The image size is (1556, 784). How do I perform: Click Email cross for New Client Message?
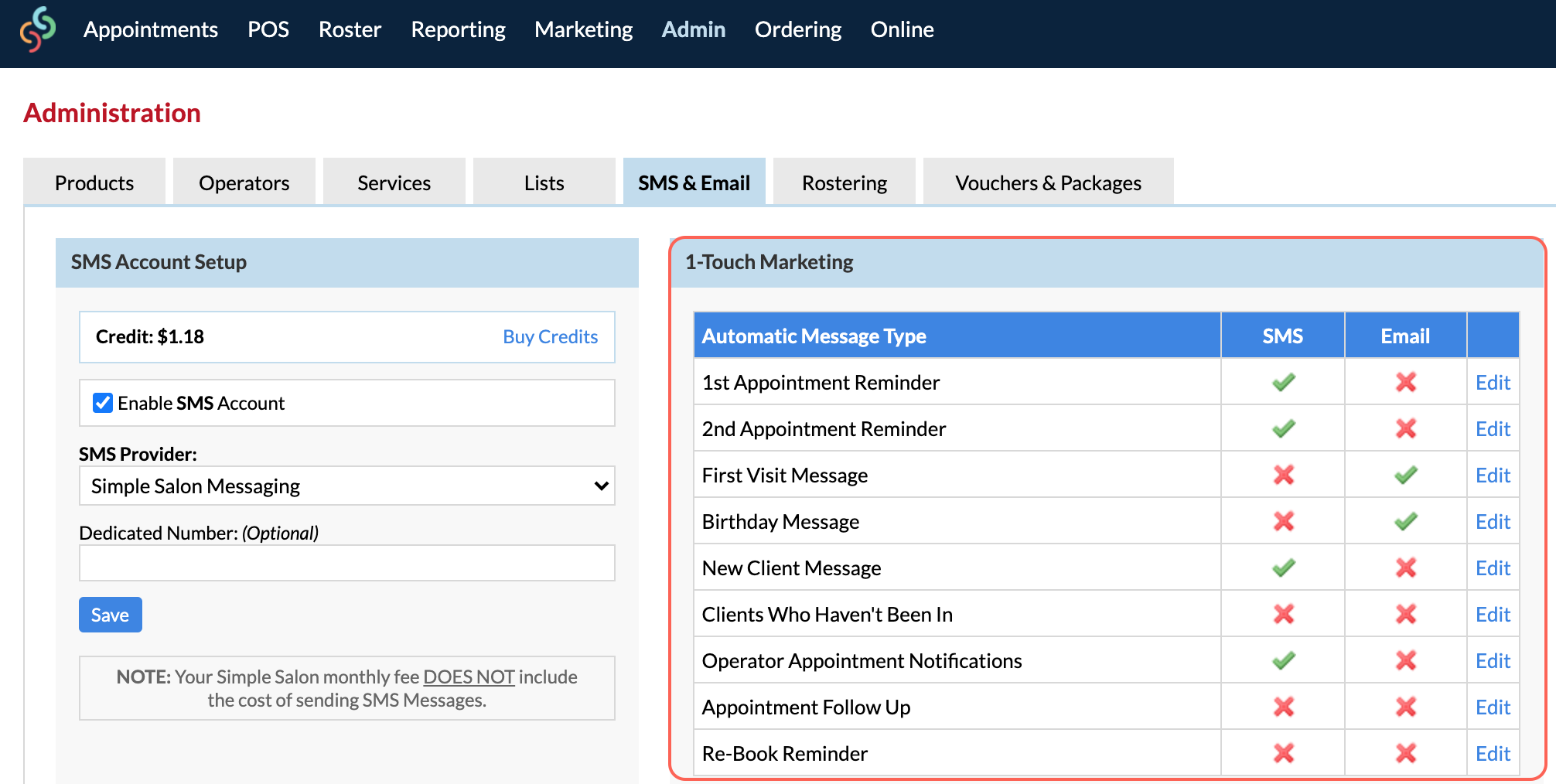coord(1406,568)
